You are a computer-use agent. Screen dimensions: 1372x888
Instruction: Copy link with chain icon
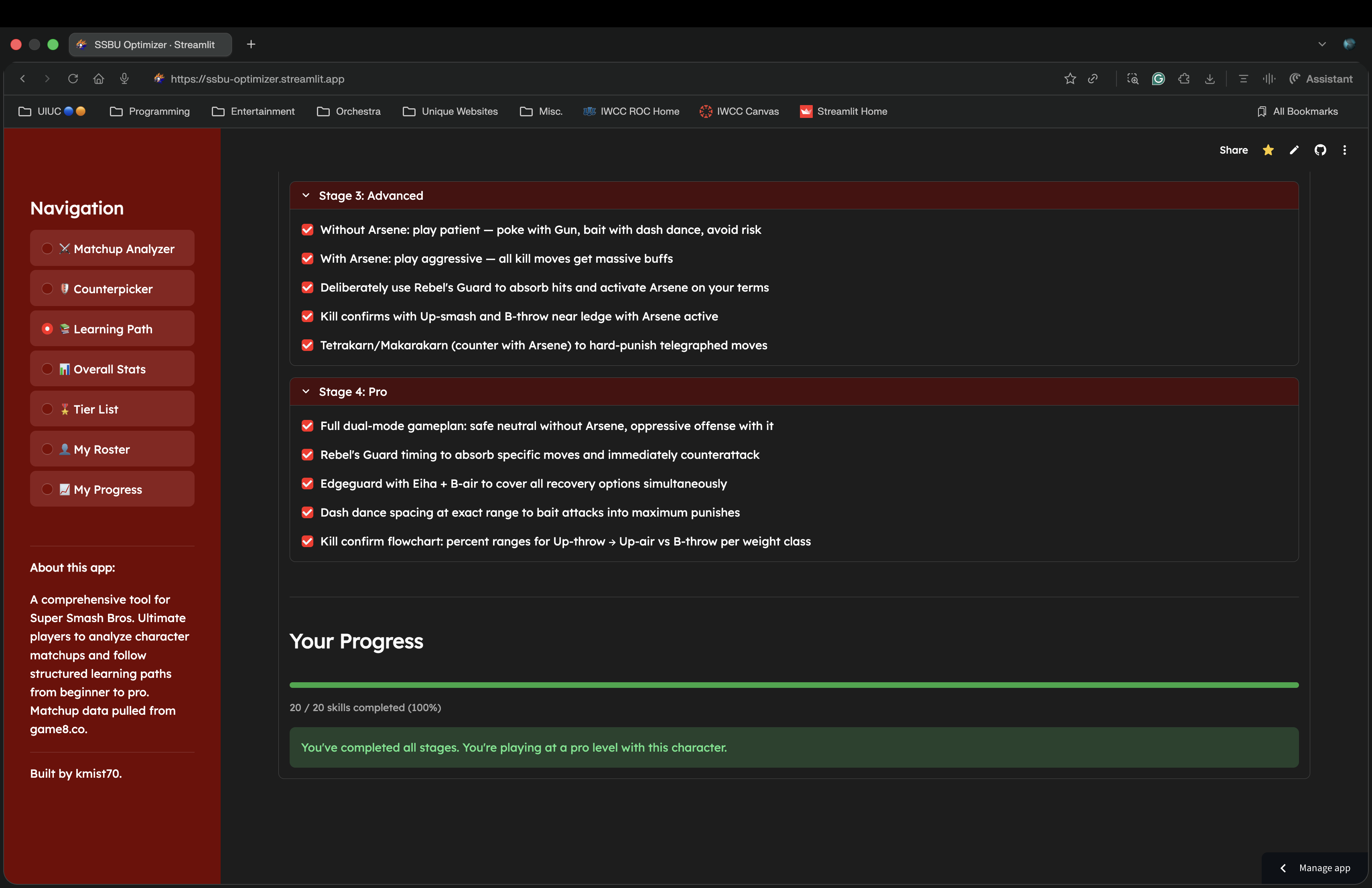[x=1092, y=79]
